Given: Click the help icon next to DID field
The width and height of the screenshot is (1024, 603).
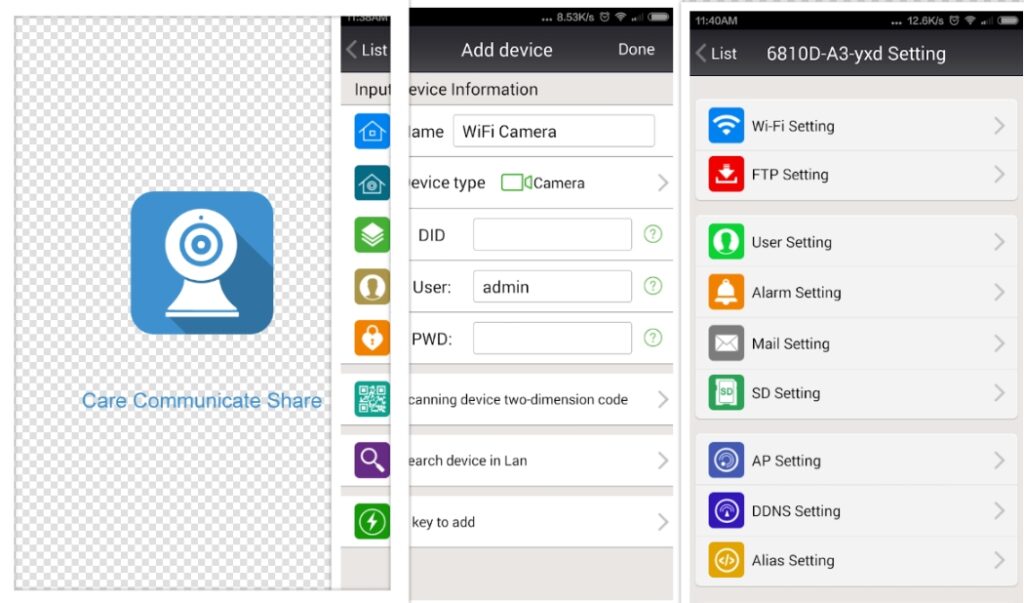Looking at the screenshot, I should click(x=653, y=234).
